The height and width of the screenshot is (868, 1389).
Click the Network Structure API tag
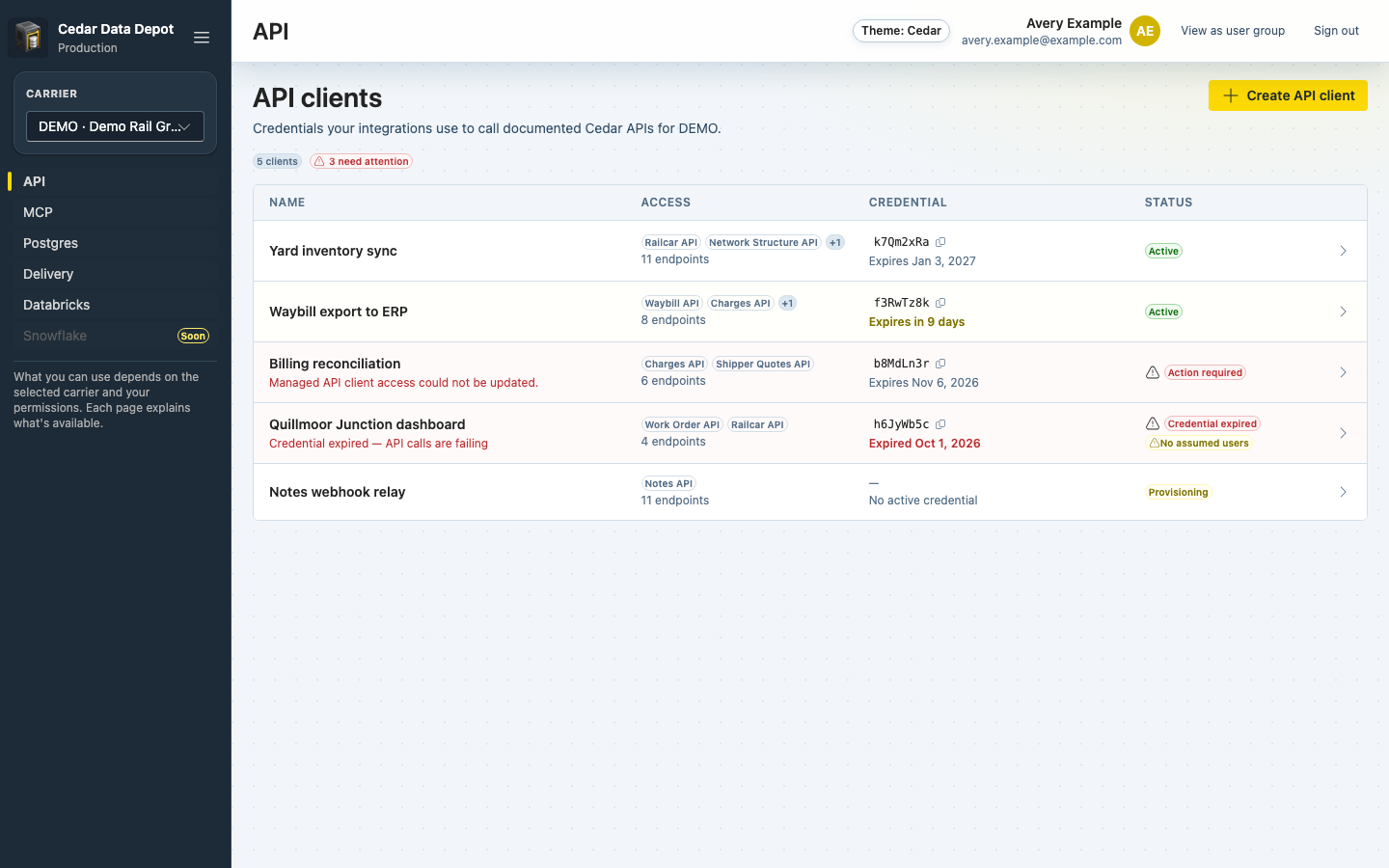pos(763,242)
